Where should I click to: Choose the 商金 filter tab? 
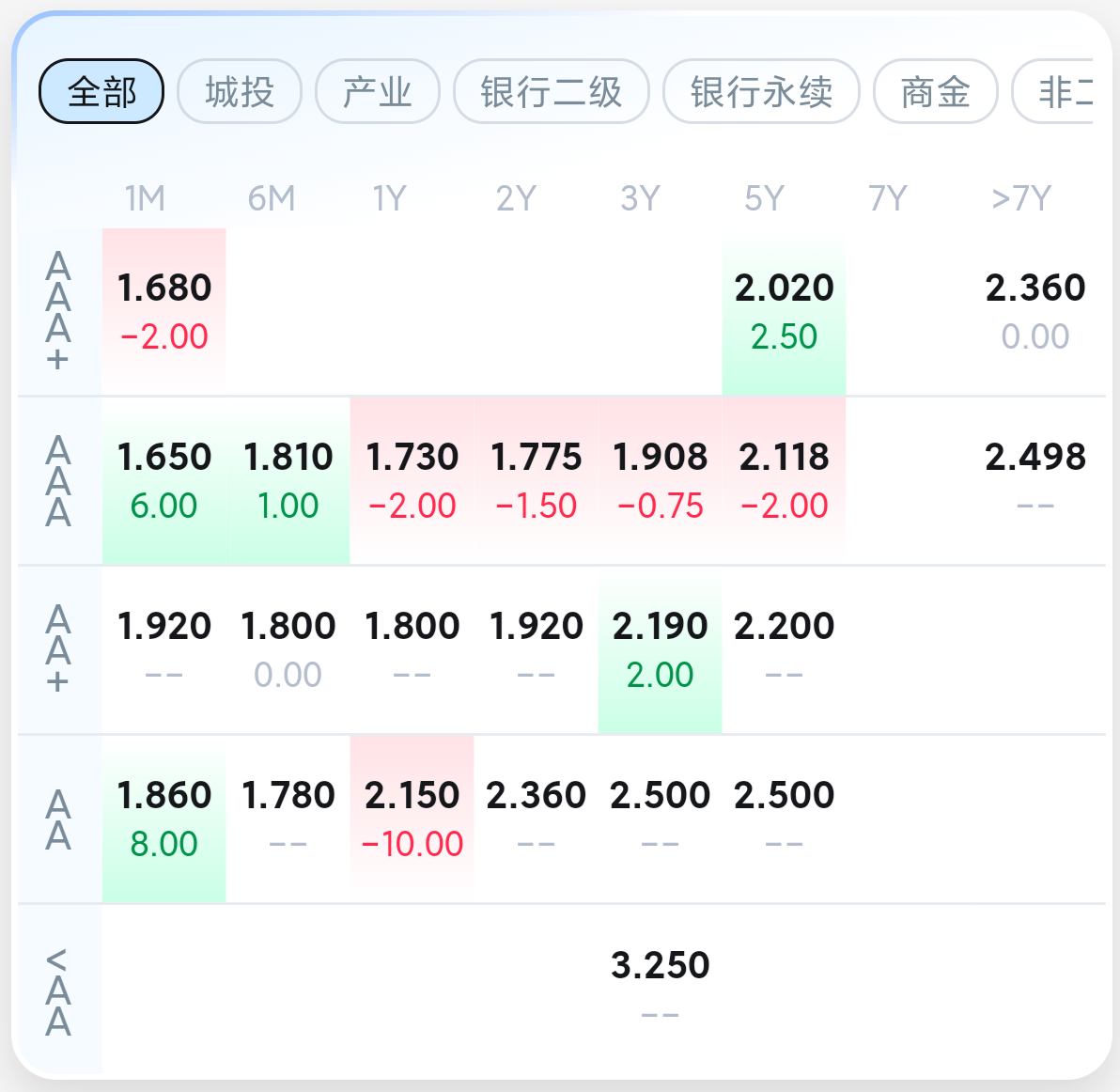coord(935,92)
